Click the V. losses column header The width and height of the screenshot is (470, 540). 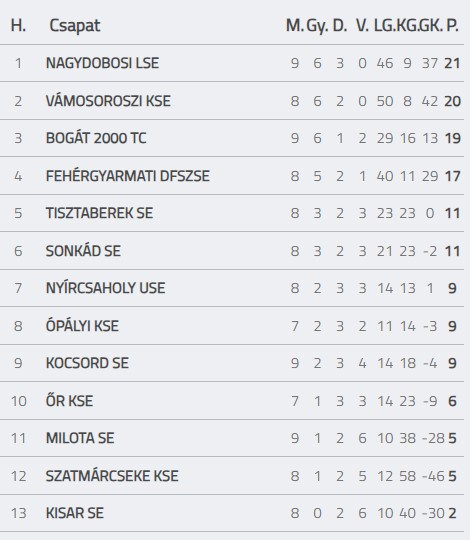click(x=362, y=25)
